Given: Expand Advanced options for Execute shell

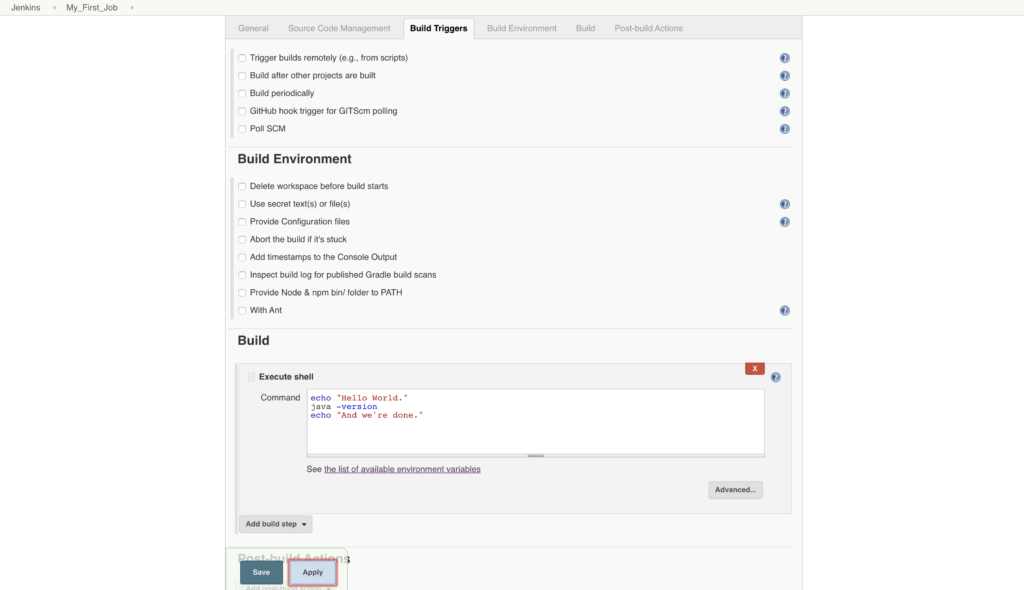Looking at the screenshot, I should pos(735,490).
